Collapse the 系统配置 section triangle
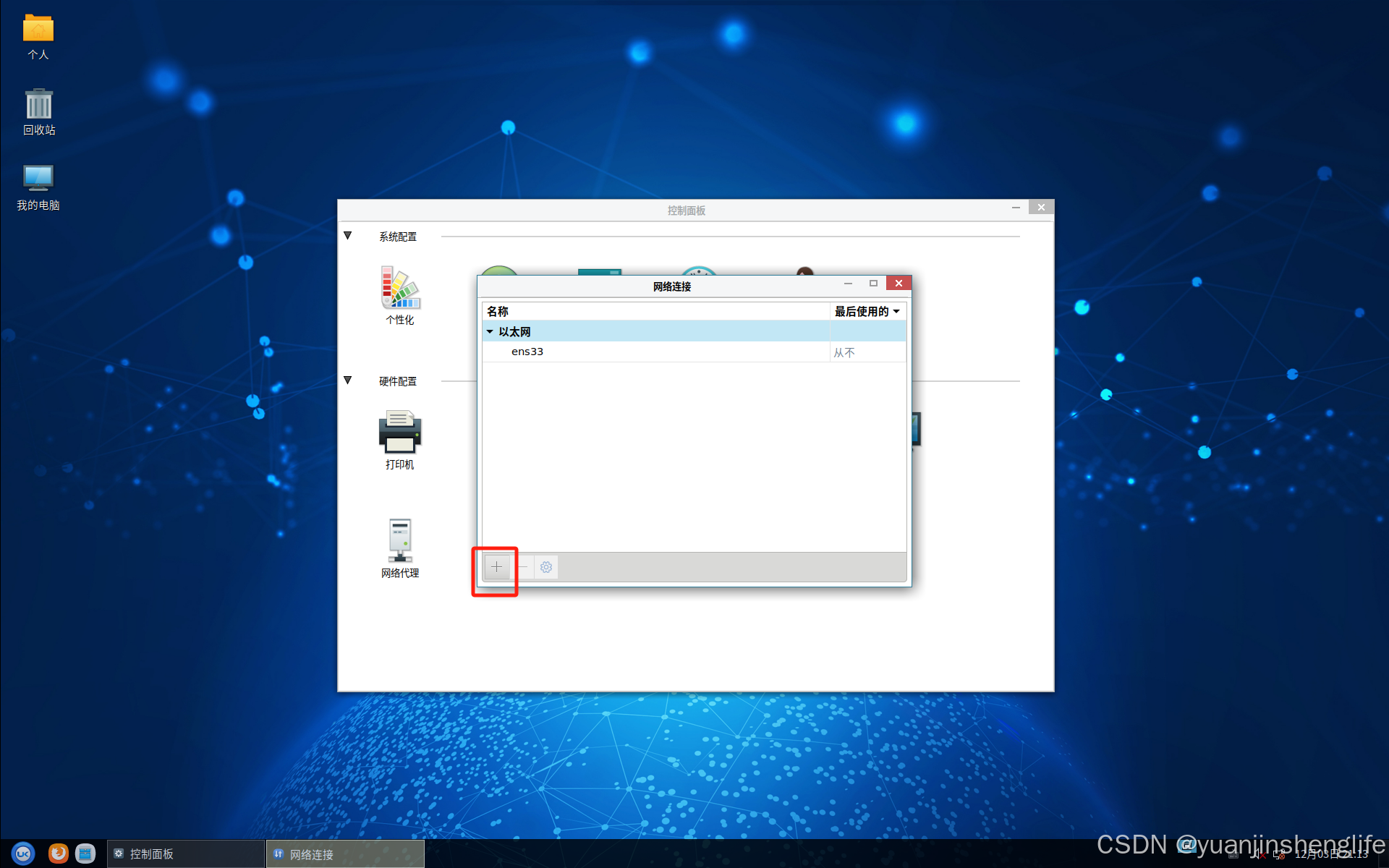This screenshot has width=1389, height=868. [x=348, y=236]
